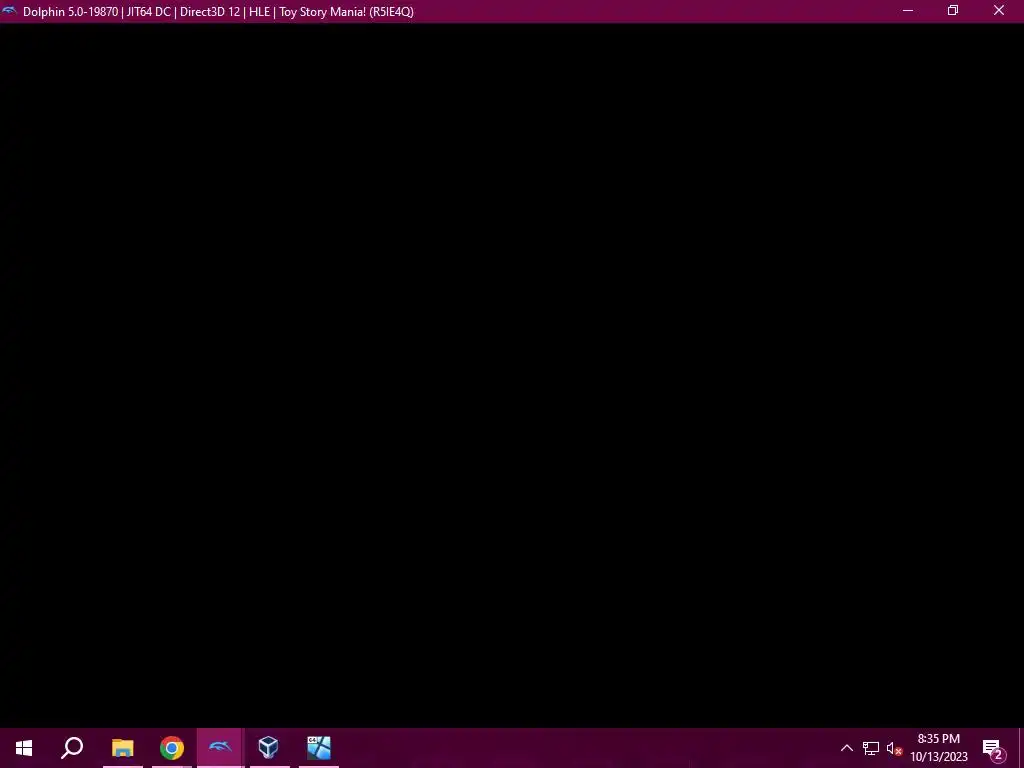The image size is (1024, 768).
Task: Click the muted volume tray icon
Action: tap(894, 748)
